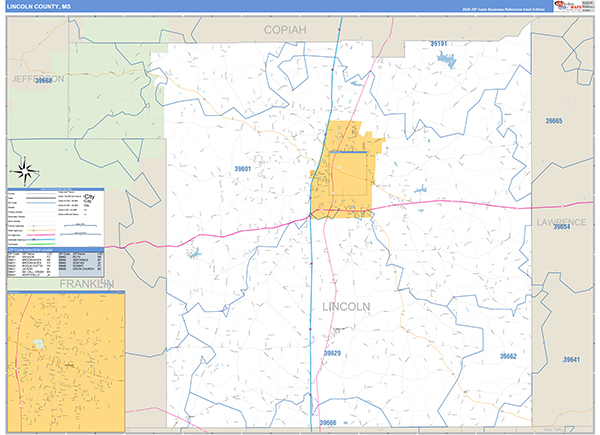The image size is (600, 435).
Task: Select ZIP code label 39654
Action: [562, 227]
